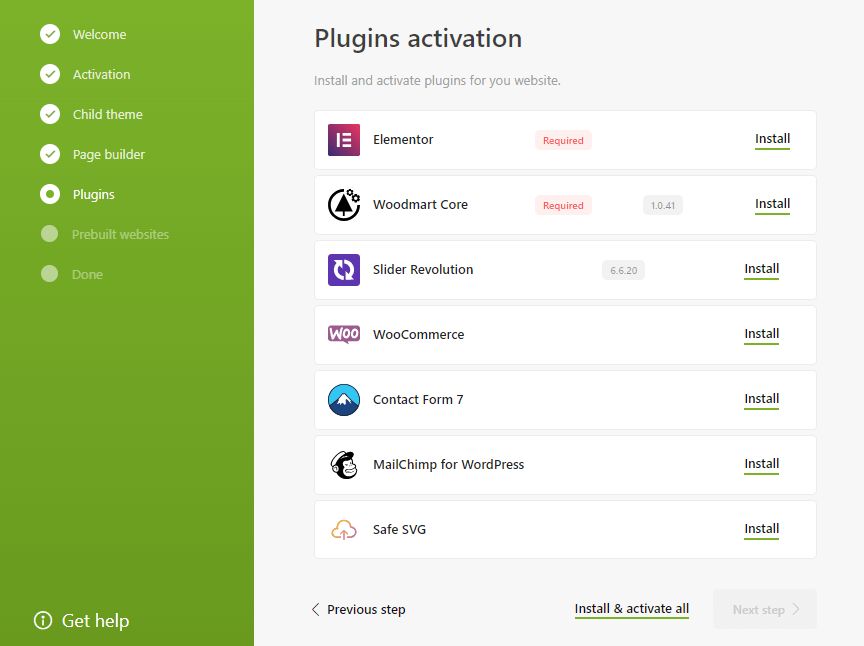Install the Slider Revolution plugin

coord(762,270)
